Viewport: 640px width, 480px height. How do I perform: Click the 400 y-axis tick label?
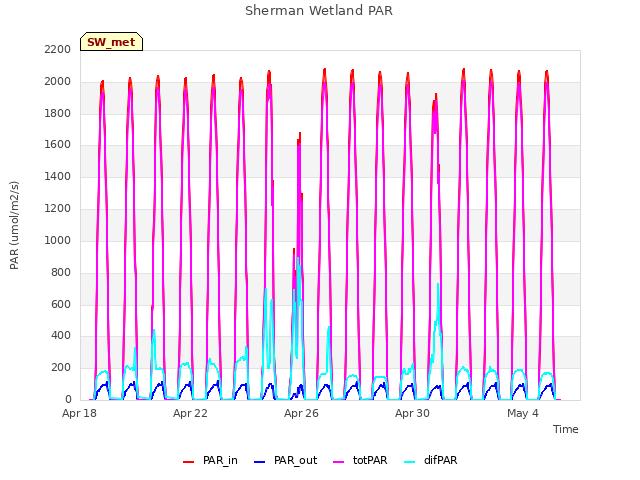click(x=61, y=336)
